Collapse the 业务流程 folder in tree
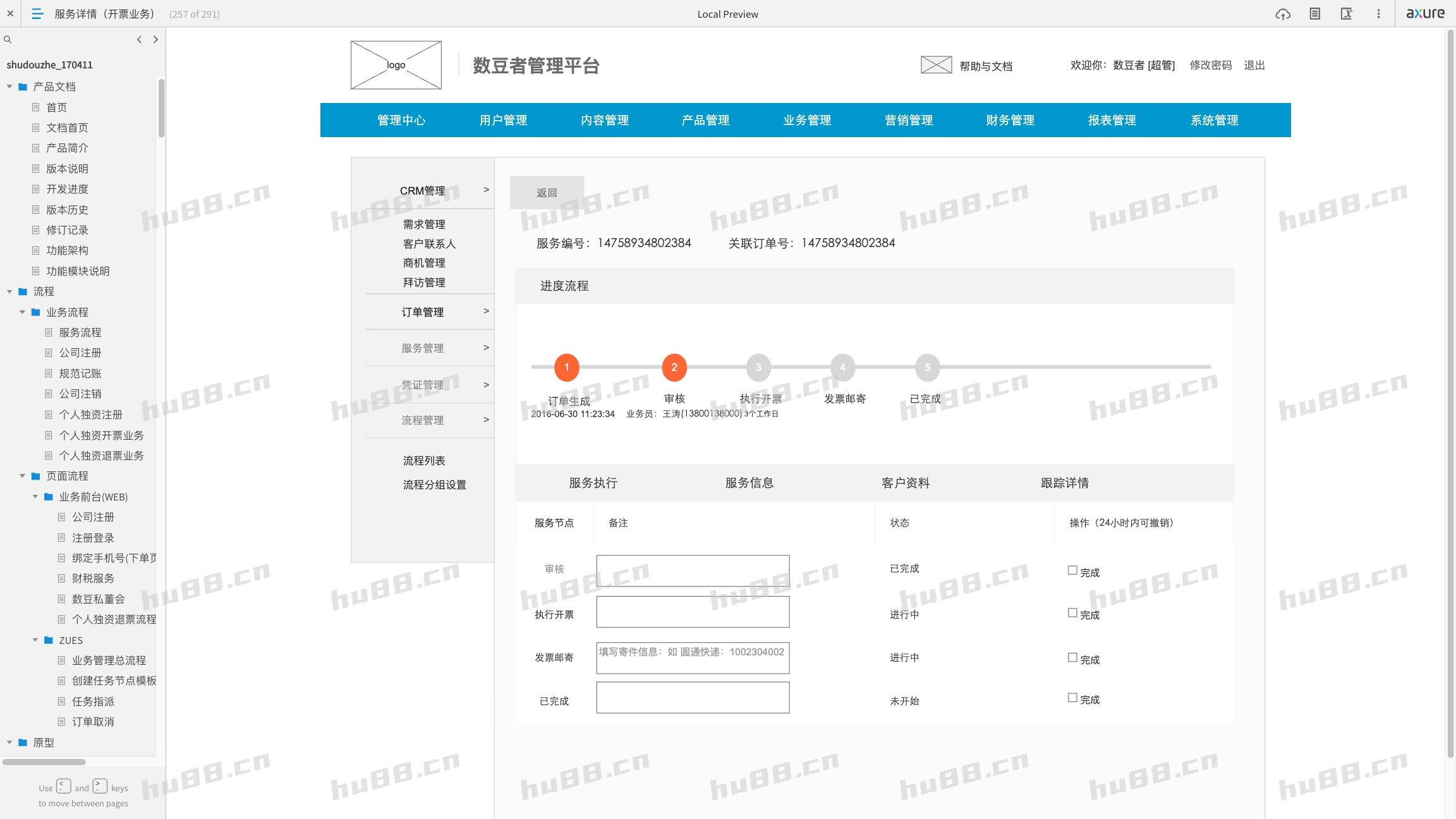The width and height of the screenshot is (1456, 819). pyautogui.click(x=22, y=312)
